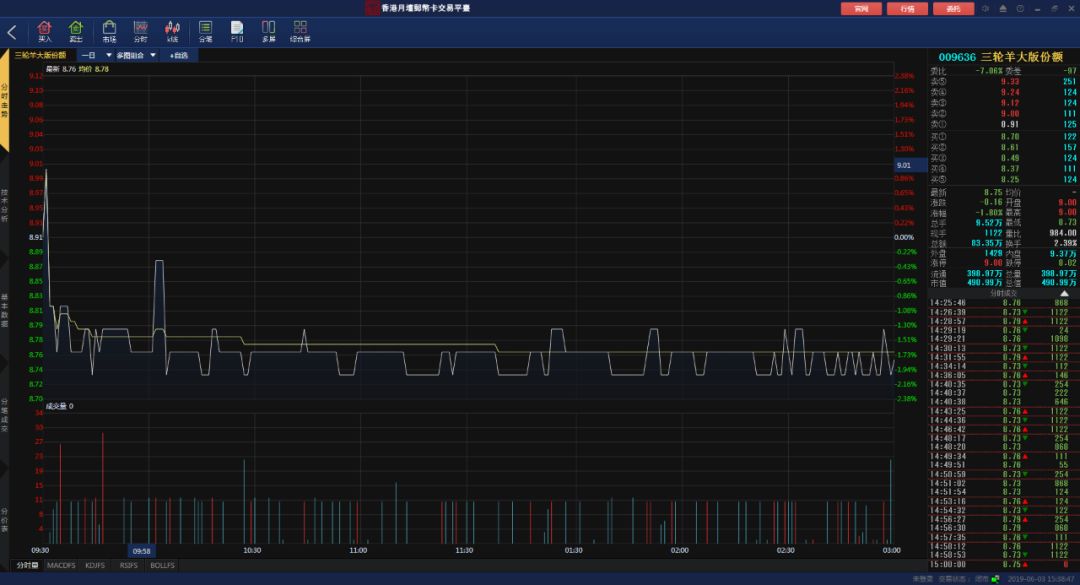Screen dimensions: 1080x585
Task: Click the eject-shaped icon in title bar
Action: tap(1003, 8)
